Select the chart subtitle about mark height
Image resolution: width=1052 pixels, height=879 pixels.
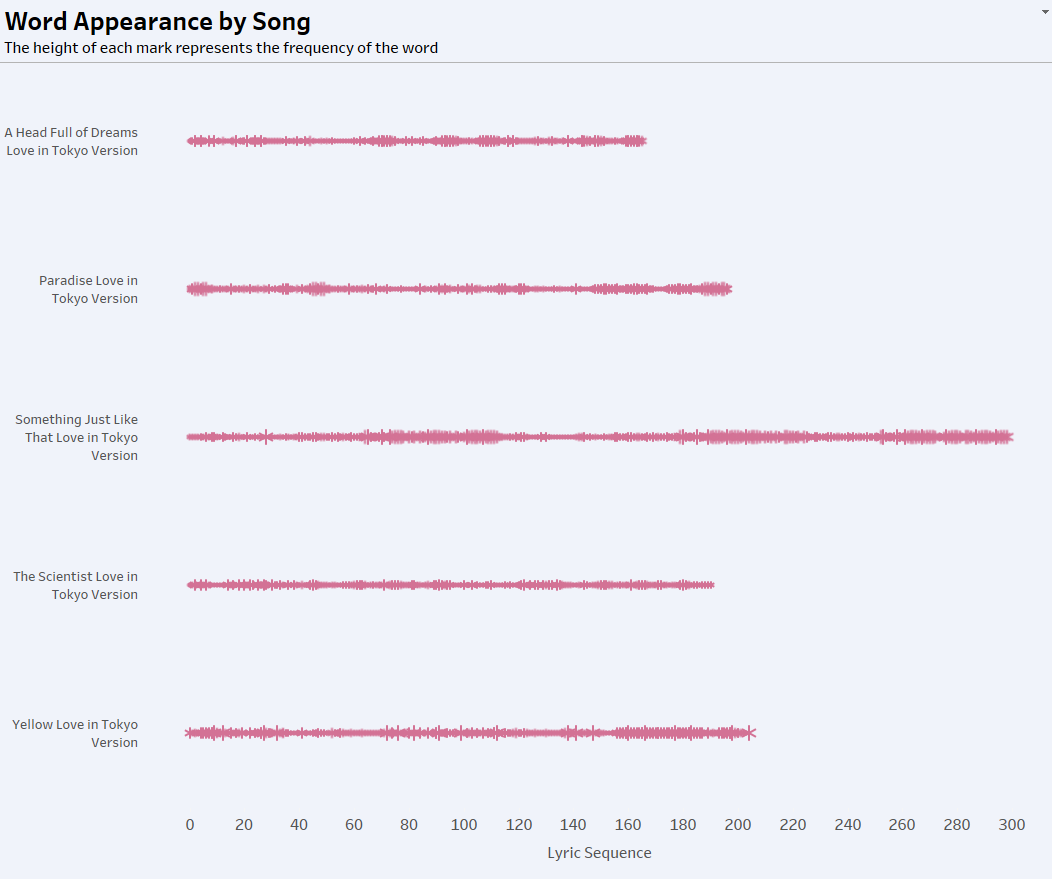(221, 48)
